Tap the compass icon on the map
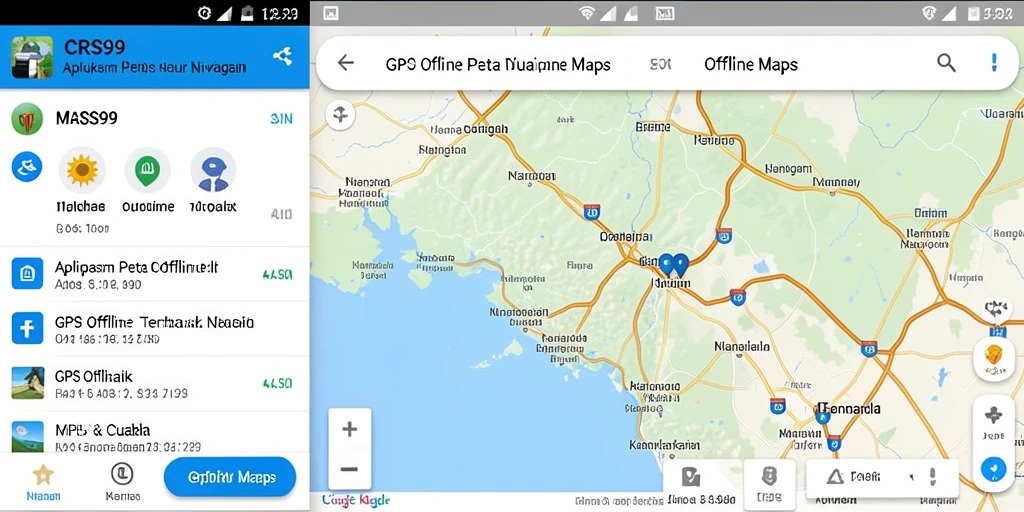The width and height of the screenshot is (1024, 512). pos(340,116)
